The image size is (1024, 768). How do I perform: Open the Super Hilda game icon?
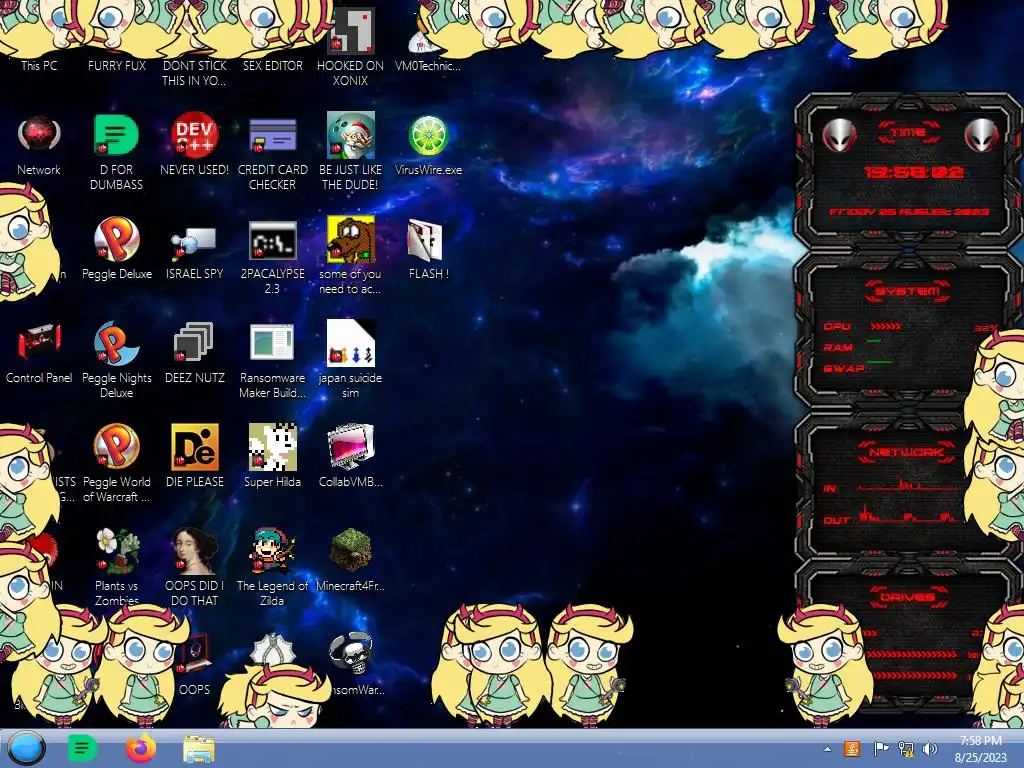272,447
